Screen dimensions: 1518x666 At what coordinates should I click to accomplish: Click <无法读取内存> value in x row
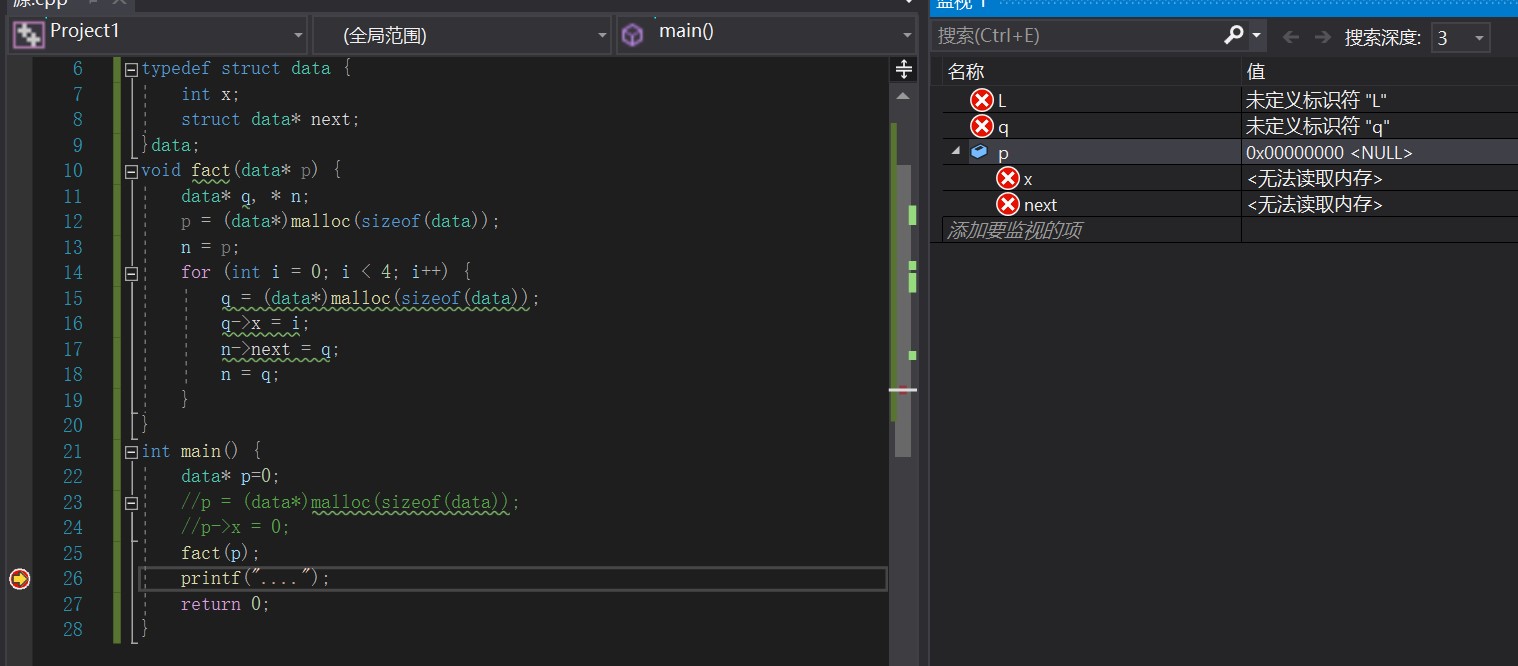pyautogui.click(x=1314, y=179)
